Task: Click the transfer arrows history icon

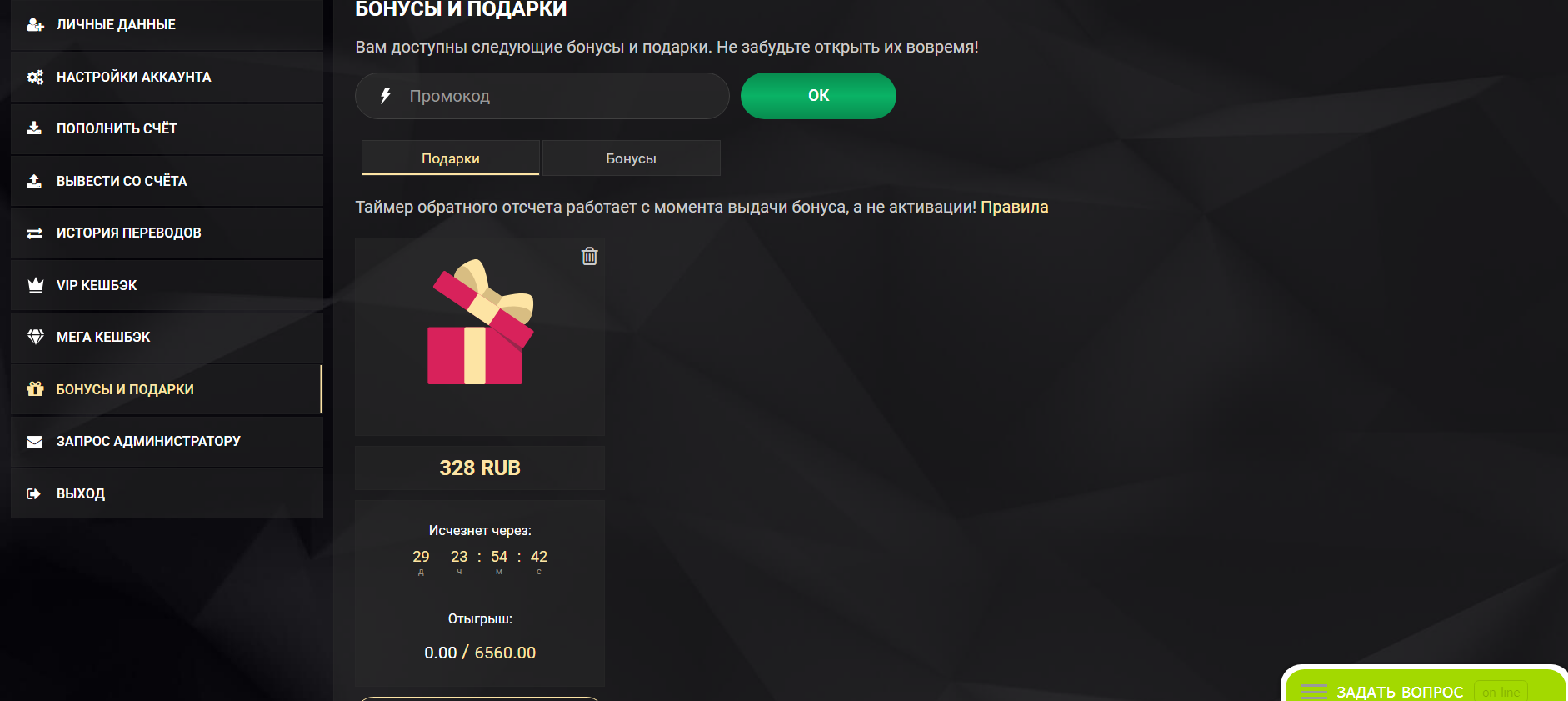Action: coord(34,233)
